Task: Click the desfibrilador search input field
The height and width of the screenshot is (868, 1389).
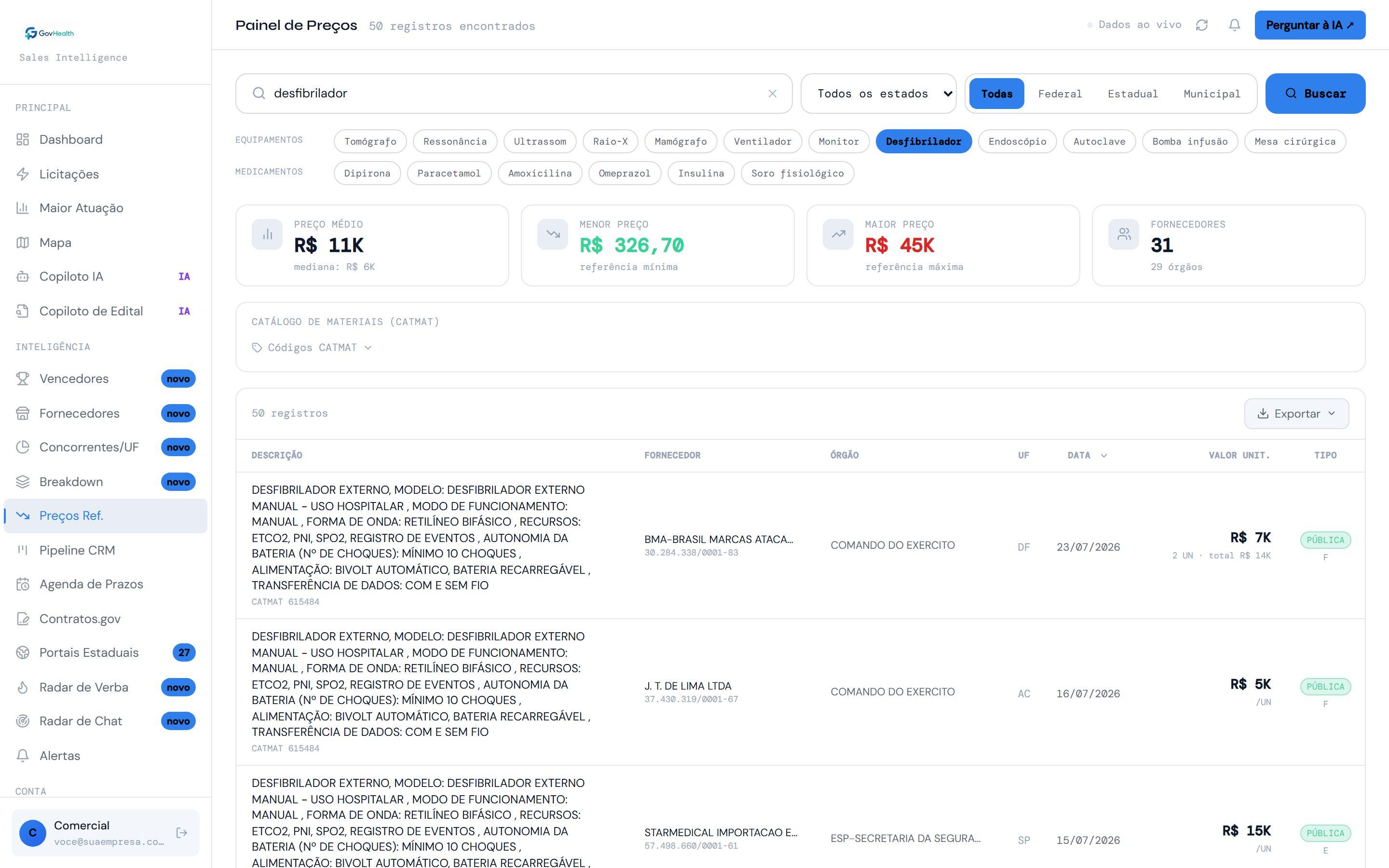Action: pos(514,94)
